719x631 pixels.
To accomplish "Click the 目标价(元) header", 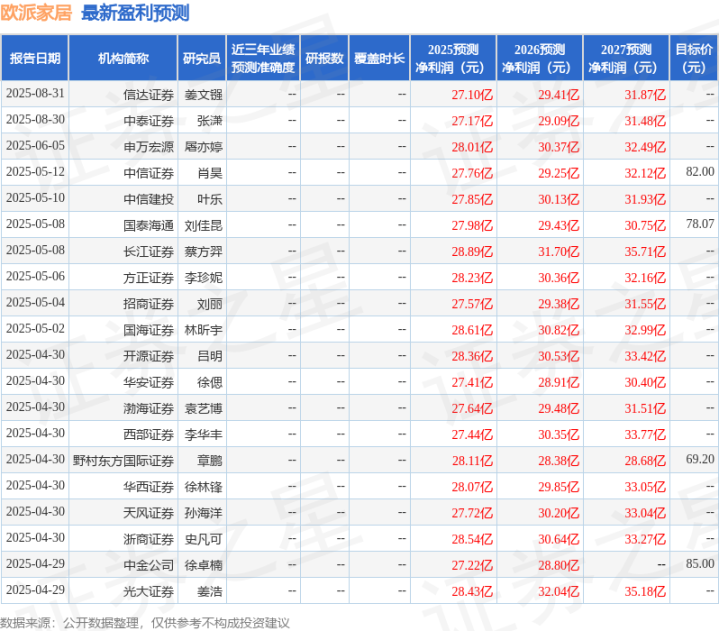I will (694, 58).
